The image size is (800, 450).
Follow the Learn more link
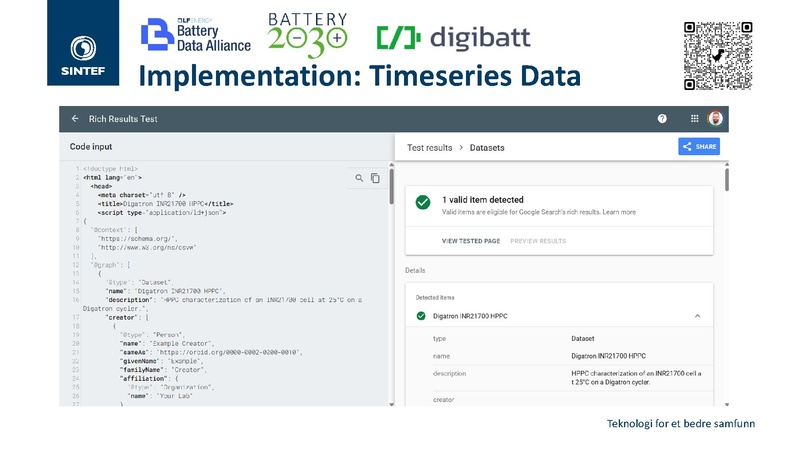point(619,212)
